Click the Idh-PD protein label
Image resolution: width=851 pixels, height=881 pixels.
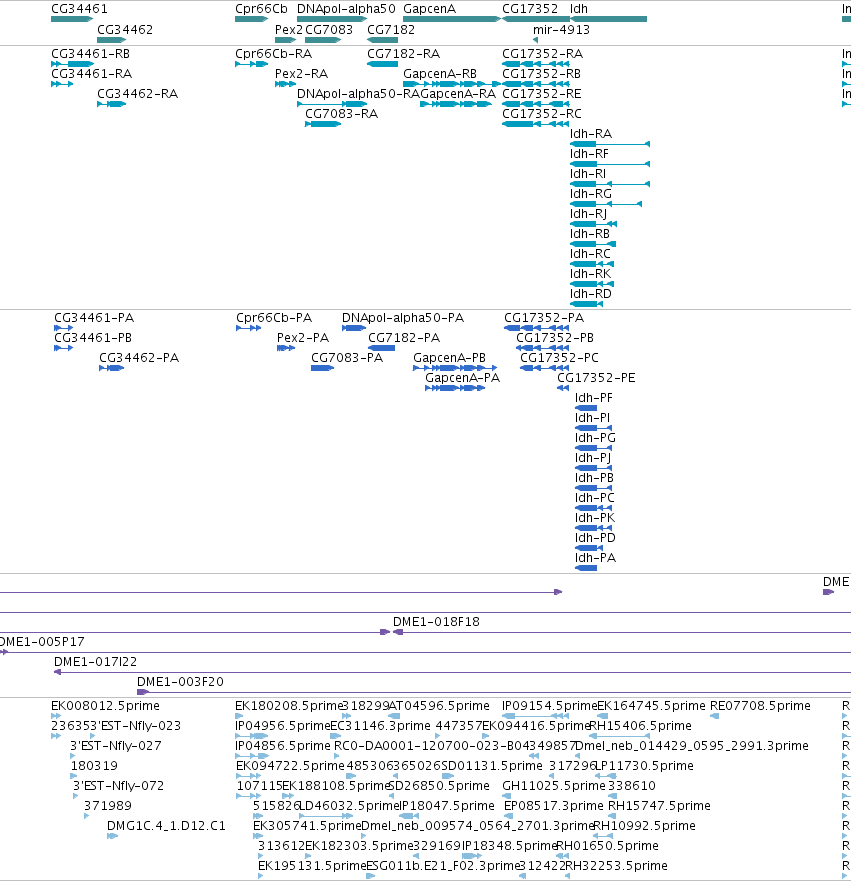click(595, 538)
